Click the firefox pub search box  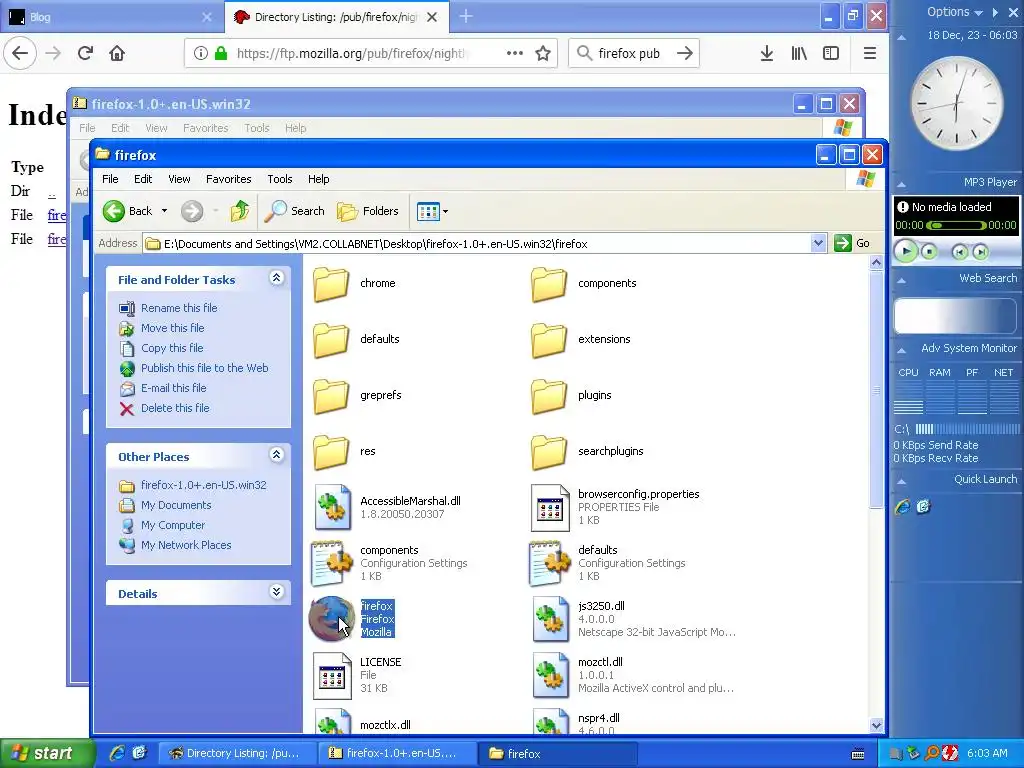[634, 53]
